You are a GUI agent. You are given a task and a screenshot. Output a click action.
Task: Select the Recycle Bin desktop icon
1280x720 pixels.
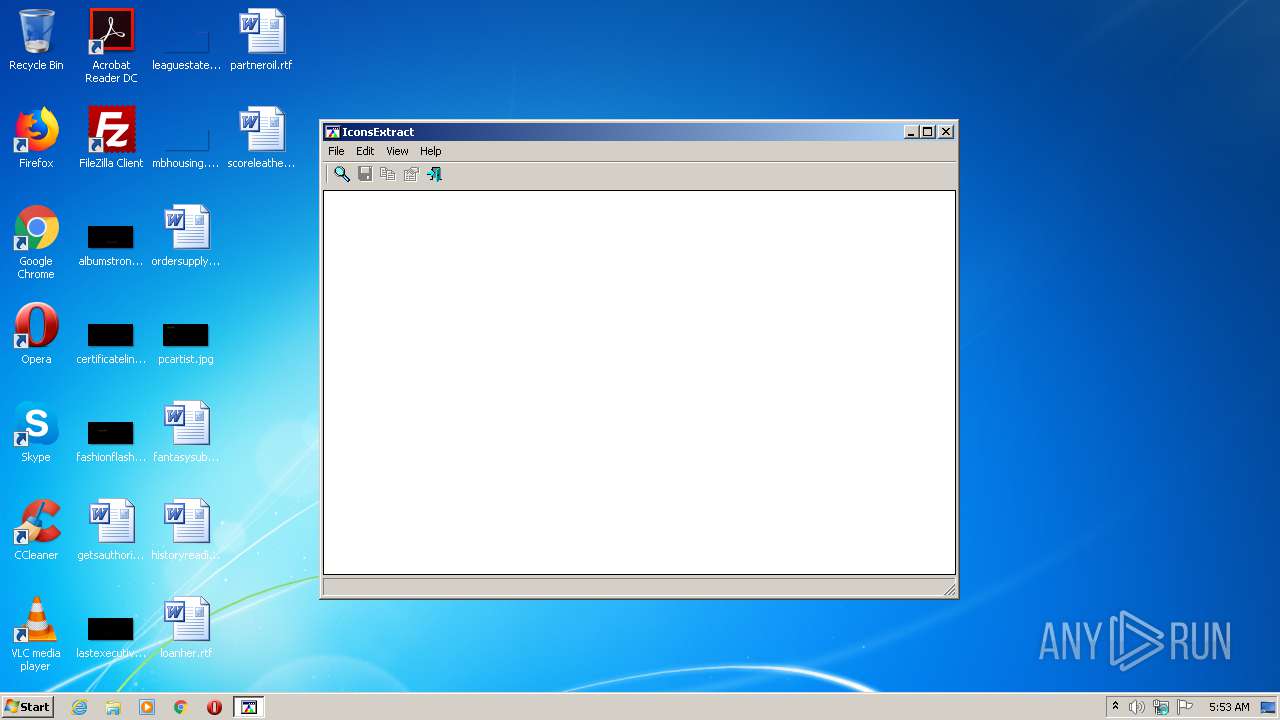coord(36,41)
